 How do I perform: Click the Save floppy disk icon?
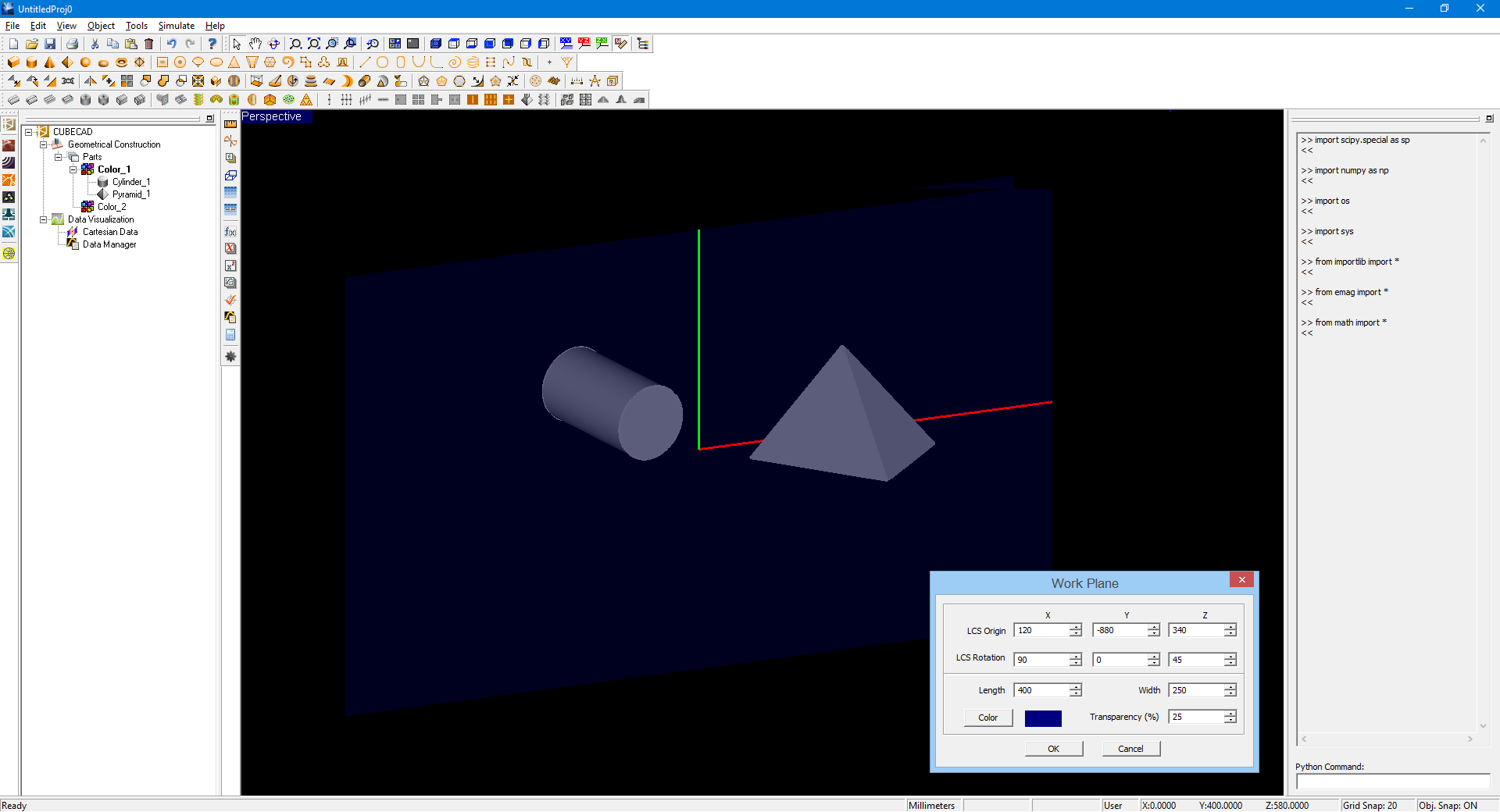[x=50, y=44]
